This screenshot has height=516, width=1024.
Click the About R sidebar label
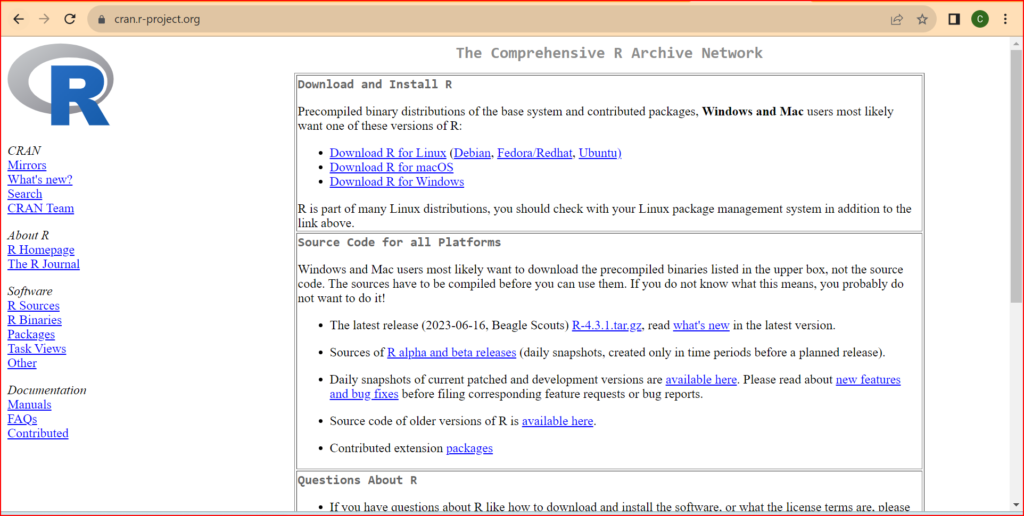(28, 235)
